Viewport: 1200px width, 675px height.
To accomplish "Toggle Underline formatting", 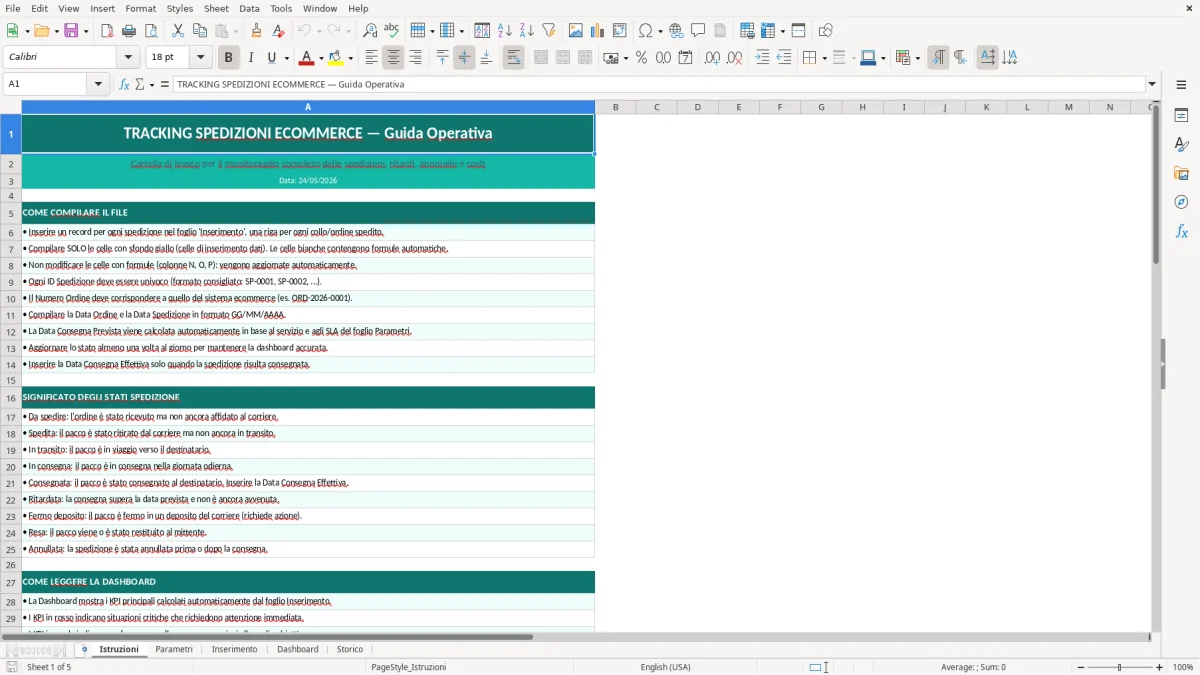I will [272, 58].
